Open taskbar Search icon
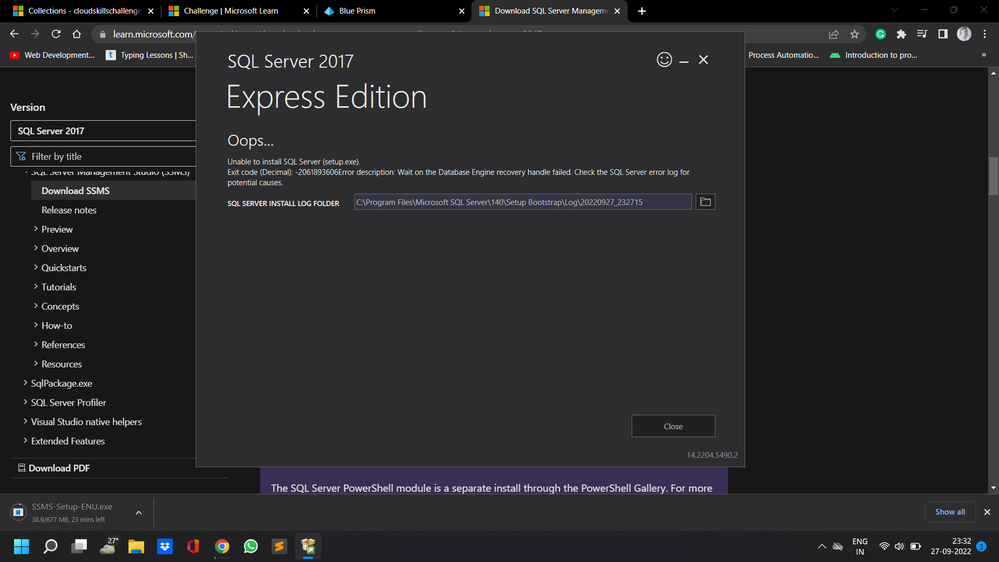 [x=50, y=546]
